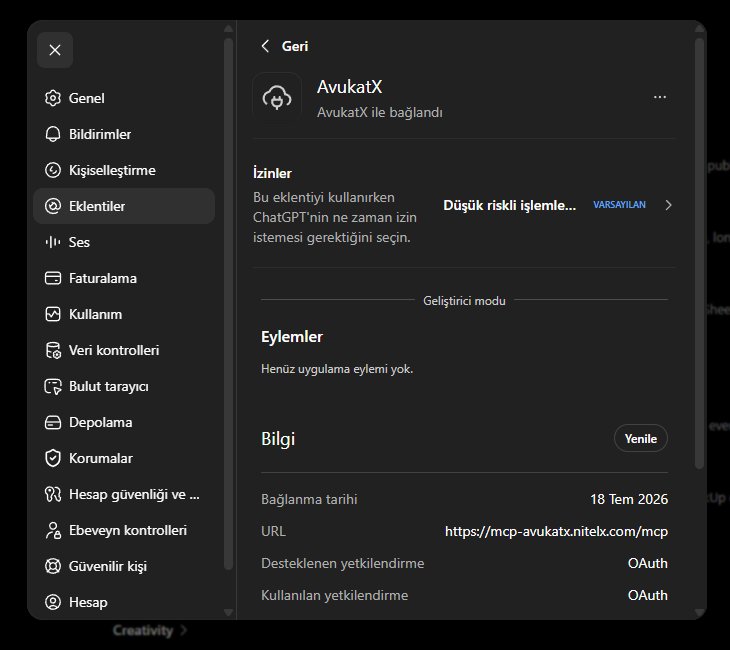Viewport: 730px width, 650px height.
Task: Expand permissions with the İzinler chevron
Action: 668,205
